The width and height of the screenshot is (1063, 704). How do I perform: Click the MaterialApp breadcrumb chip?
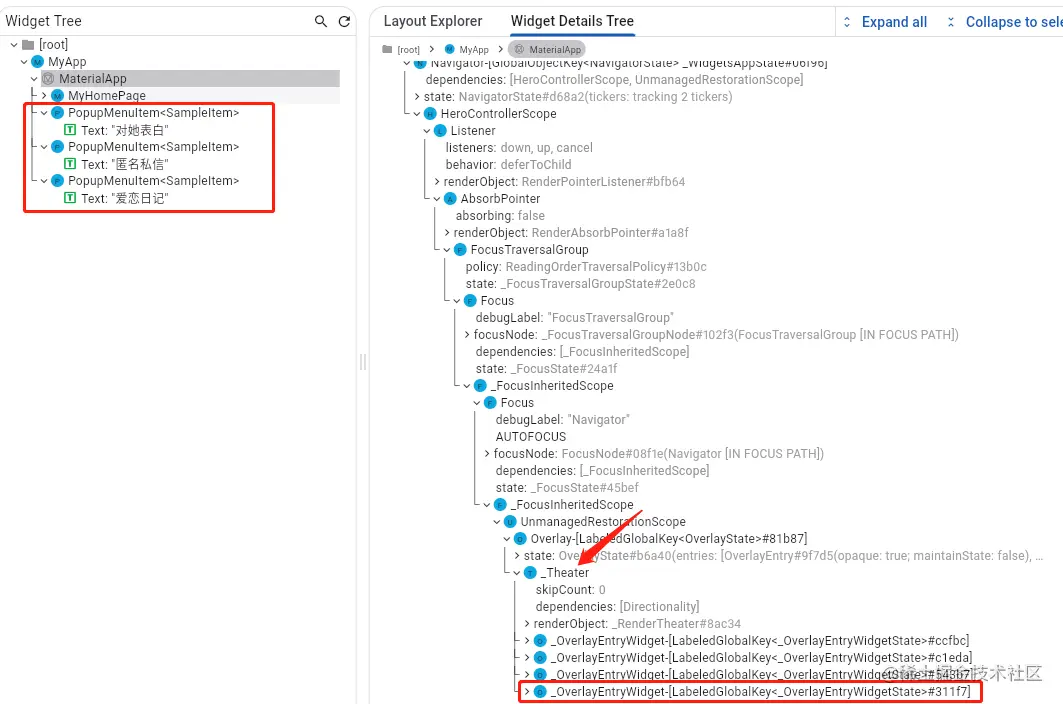coord(546,50)
